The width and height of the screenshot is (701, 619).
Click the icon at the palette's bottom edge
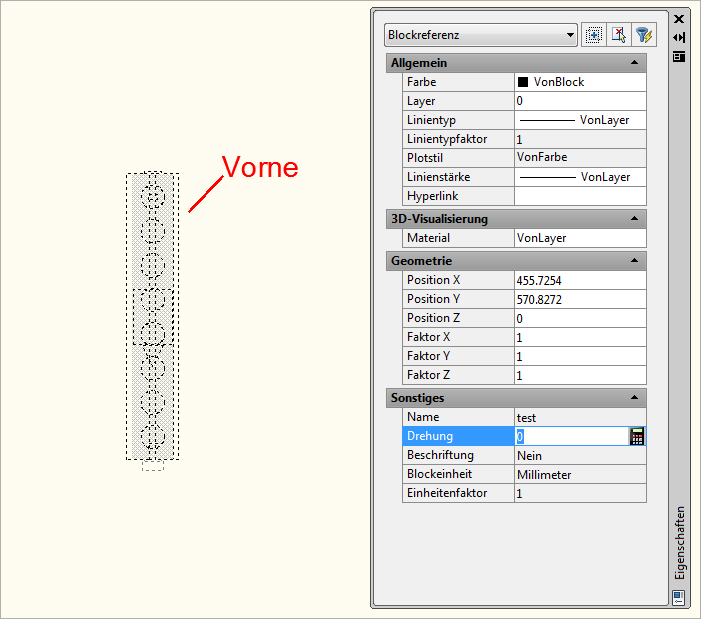679,596
